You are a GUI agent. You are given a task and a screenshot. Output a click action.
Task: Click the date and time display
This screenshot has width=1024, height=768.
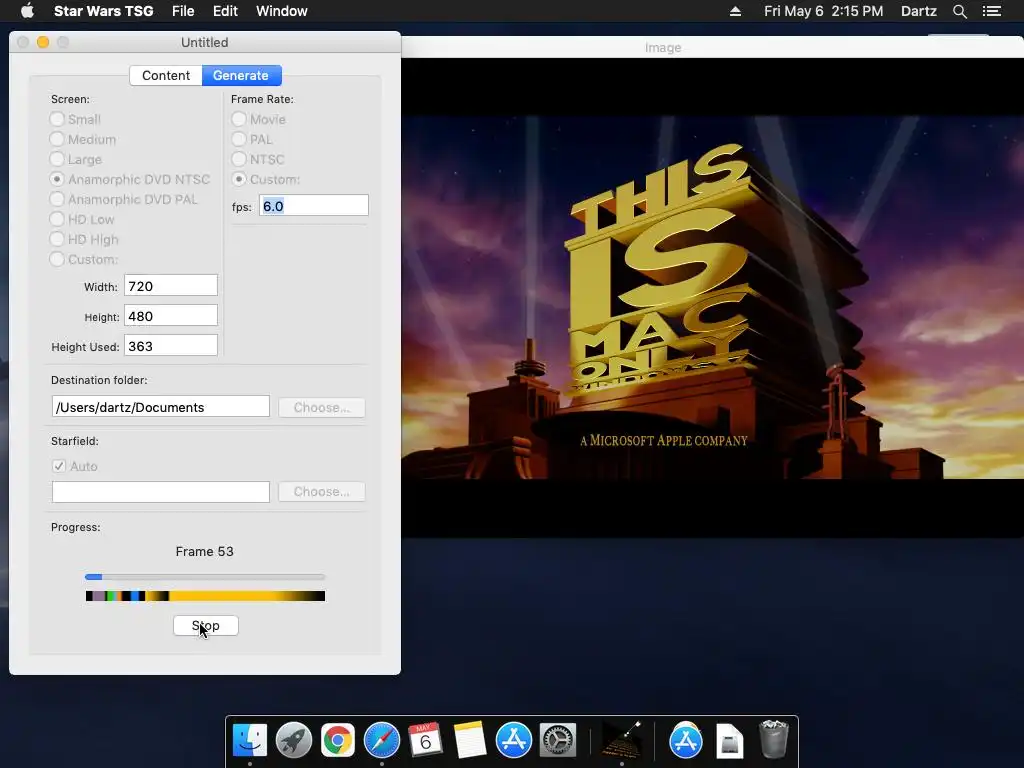(x=824, y=11)
